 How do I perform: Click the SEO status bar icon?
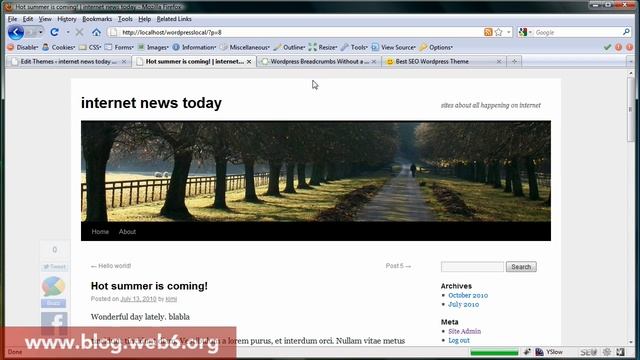588,352
